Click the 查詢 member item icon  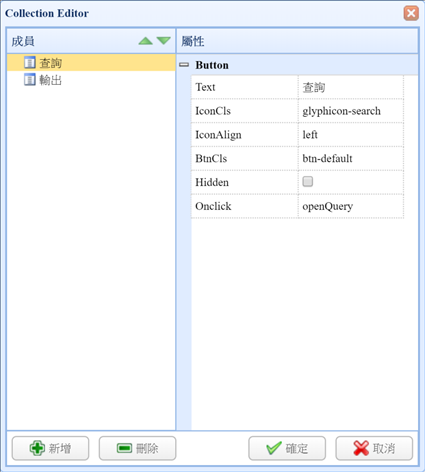point(30,62)
